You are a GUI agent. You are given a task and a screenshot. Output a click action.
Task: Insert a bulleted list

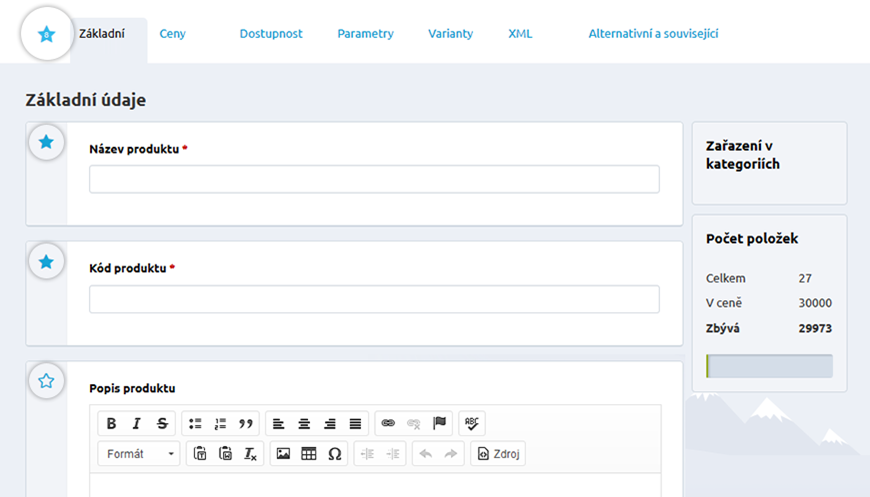tap(195, 423)
